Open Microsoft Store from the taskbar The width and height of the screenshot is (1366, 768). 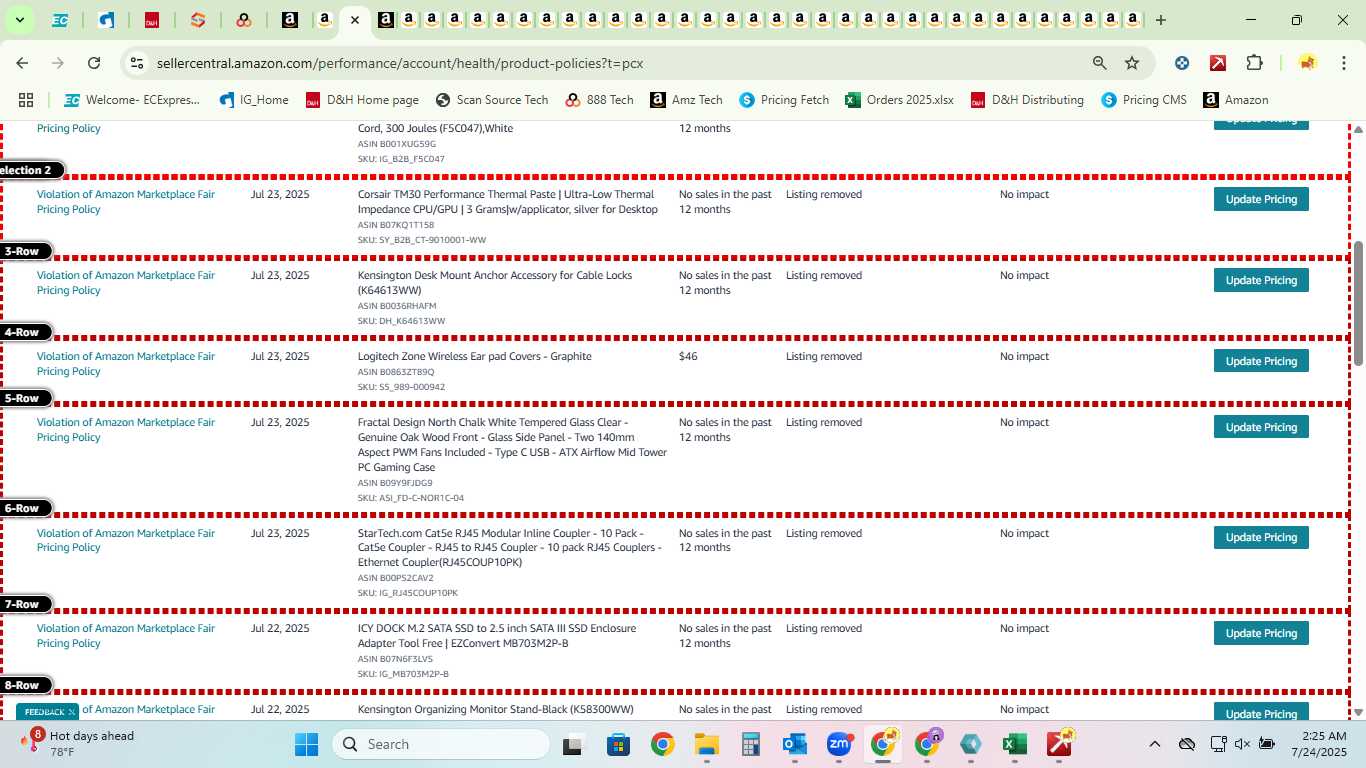pyautogui.click(x=617, y=744)
